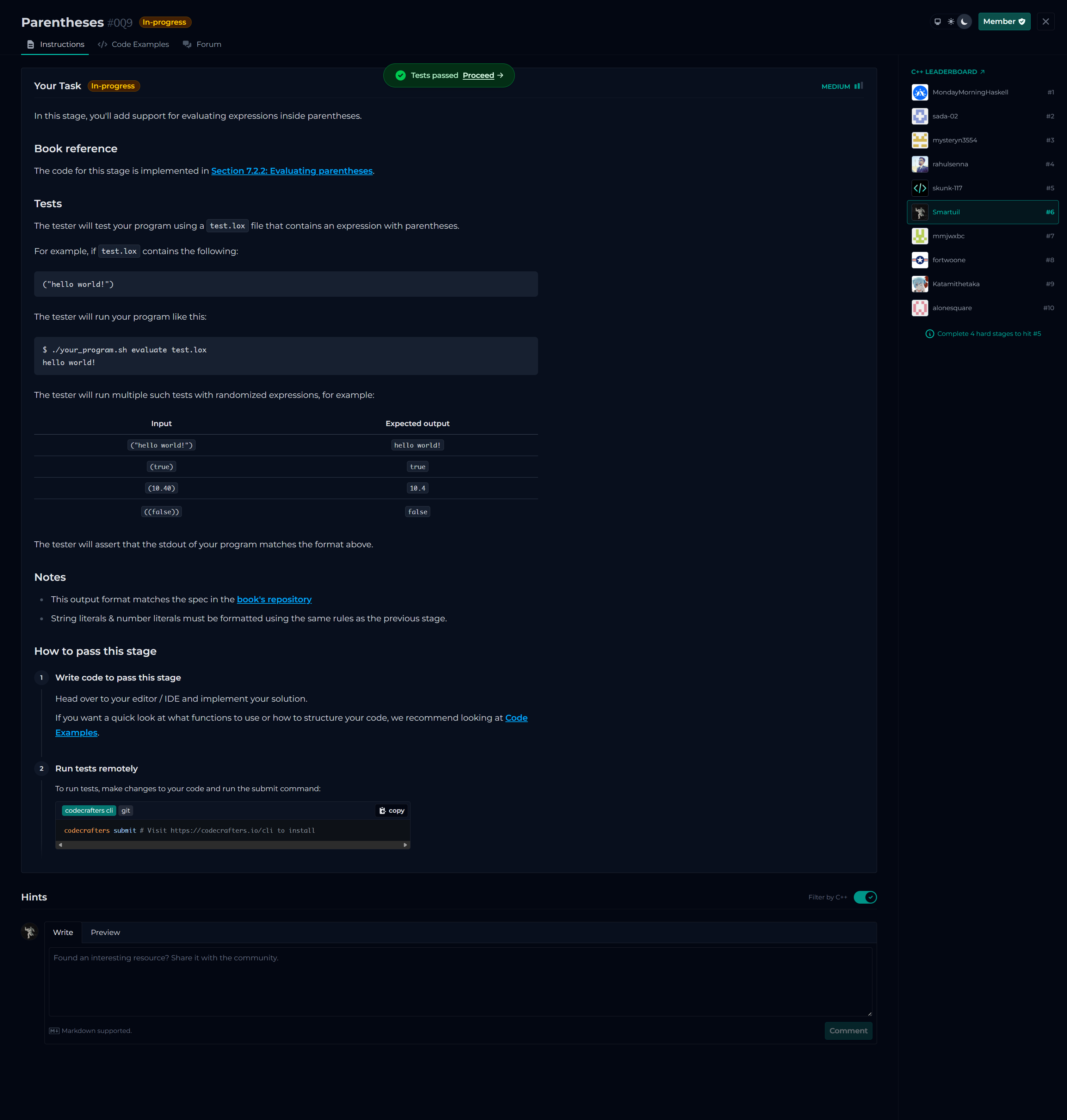This screenshot has height=1120, width=1067.
Task: Click the medium difficulty bars icon
Action: 858,86
